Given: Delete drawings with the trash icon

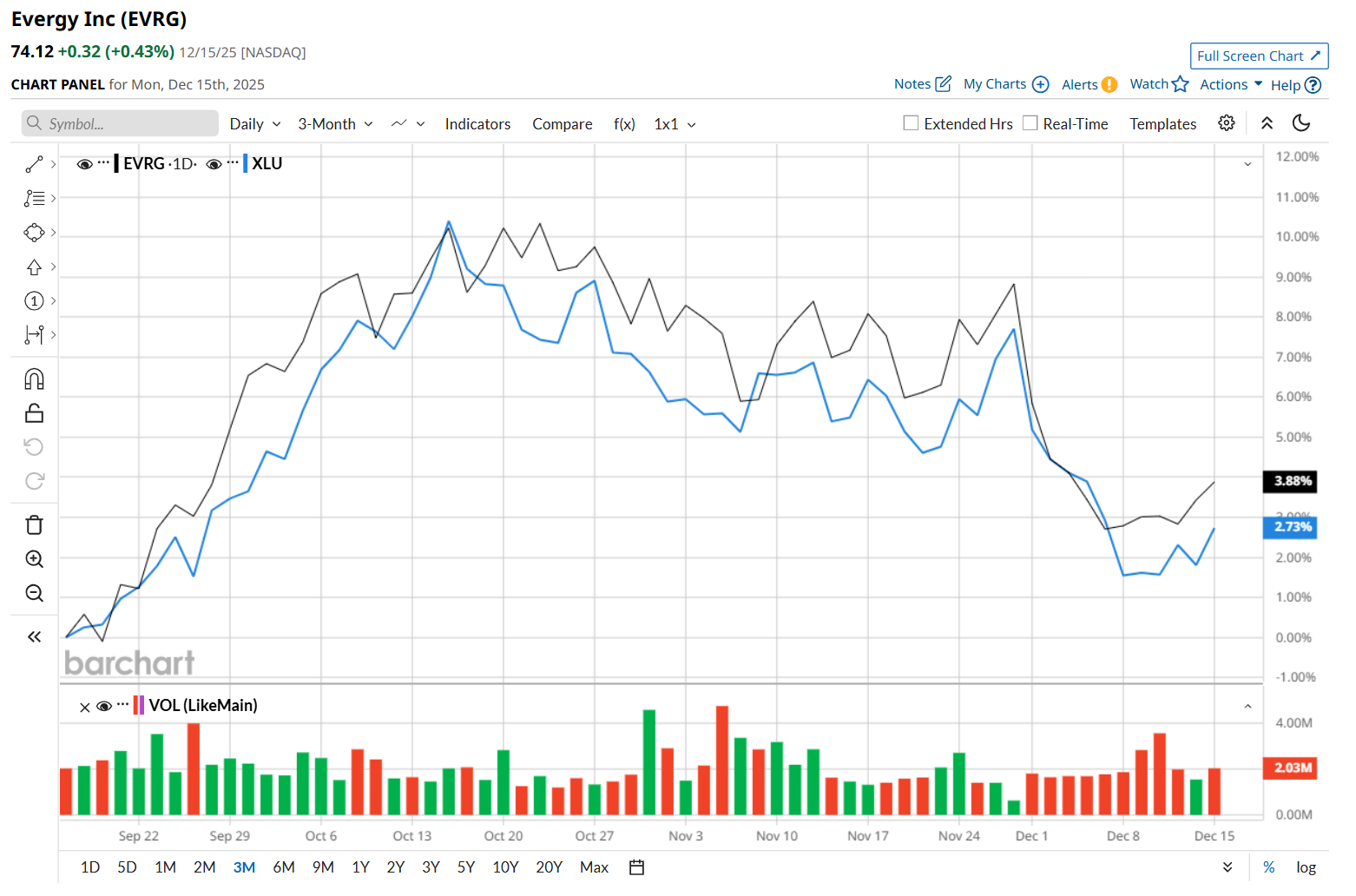Looking at the screenshot, I should click(x=34, y=524).
